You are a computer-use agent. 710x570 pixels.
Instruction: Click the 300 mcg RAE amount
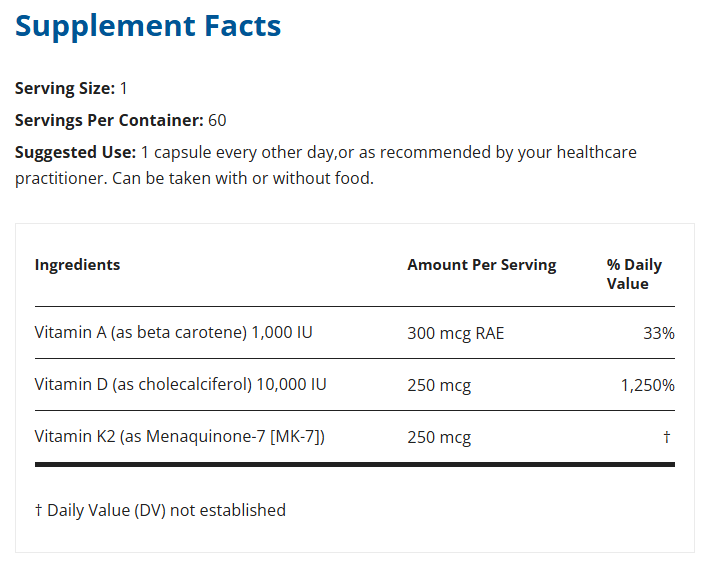coord(455,333)
